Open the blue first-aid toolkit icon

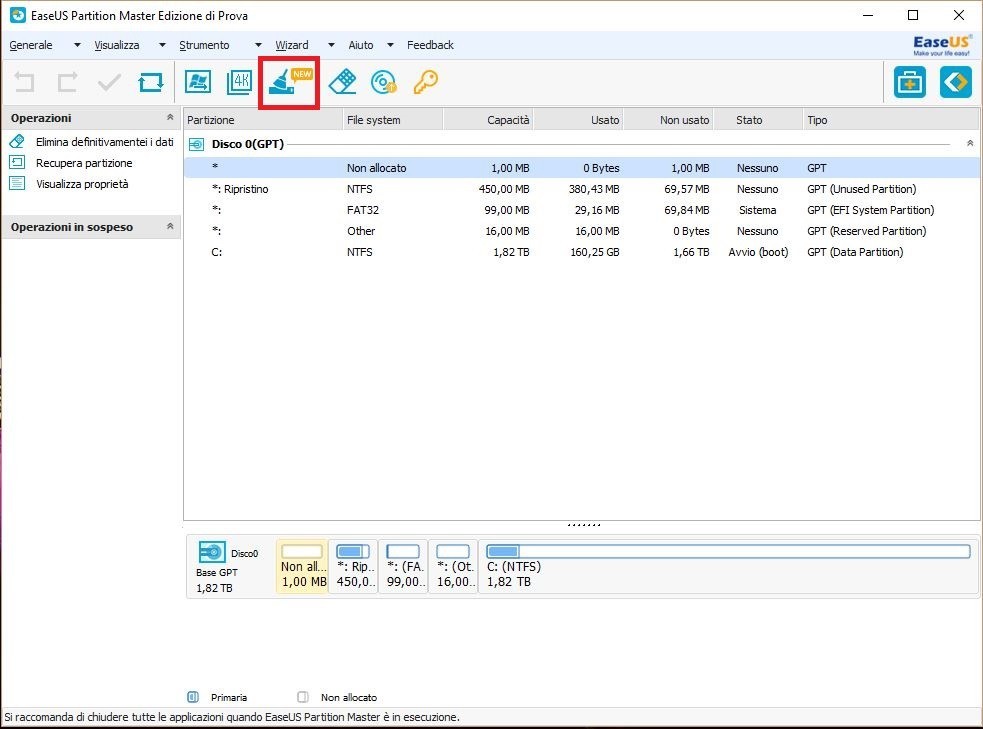pos(909,83)
